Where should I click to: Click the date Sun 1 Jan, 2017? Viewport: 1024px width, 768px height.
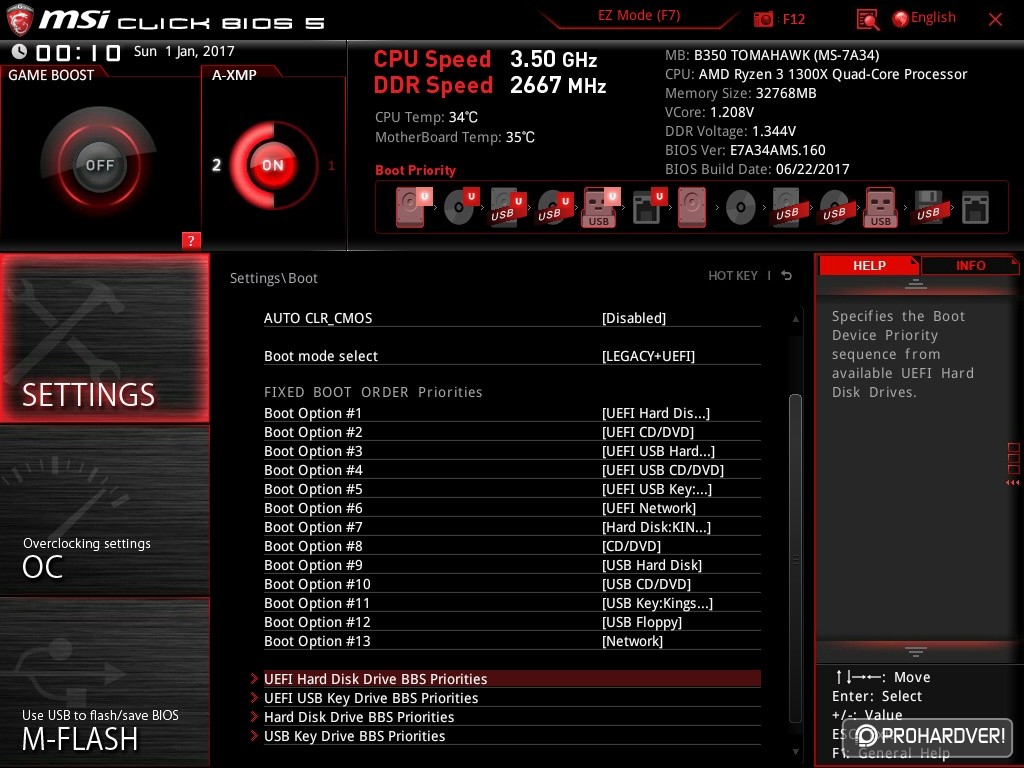point(184,51)
